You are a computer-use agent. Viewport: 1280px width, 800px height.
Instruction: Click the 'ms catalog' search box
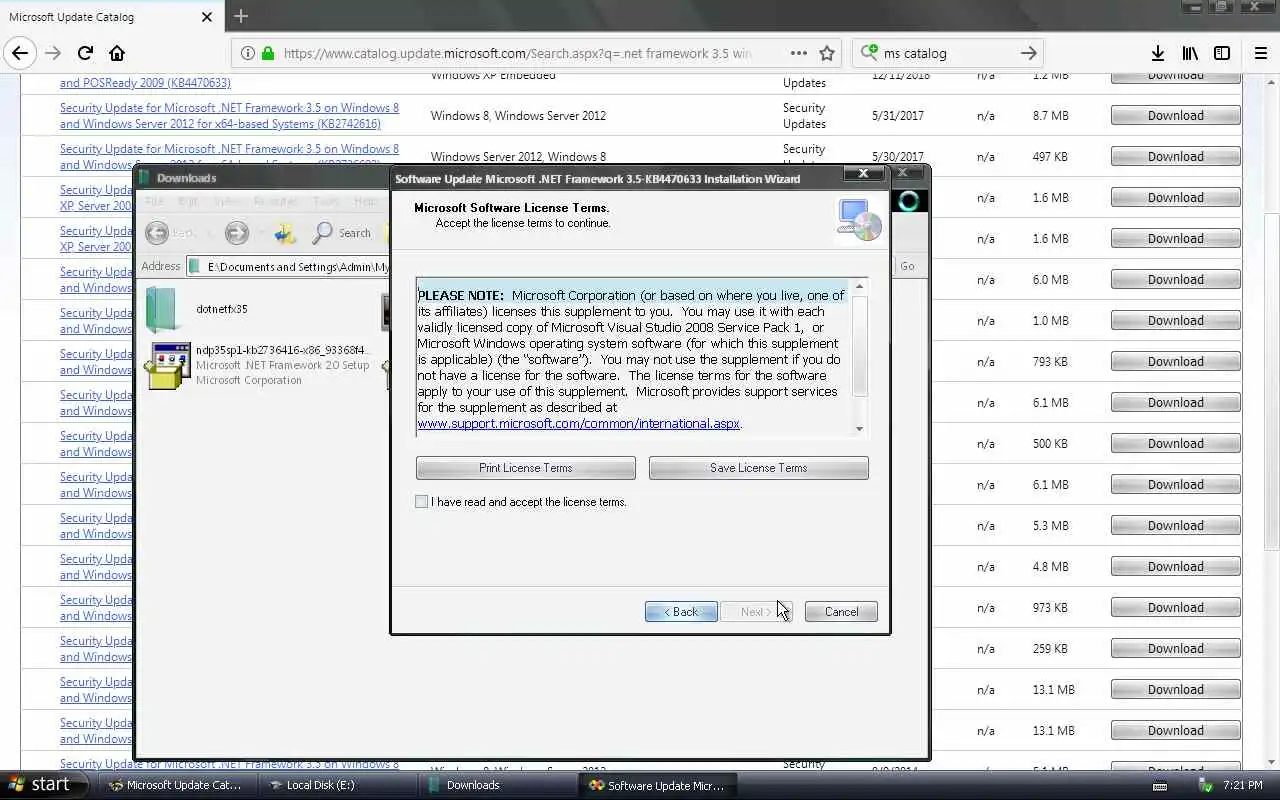click(x=948, y=53)
